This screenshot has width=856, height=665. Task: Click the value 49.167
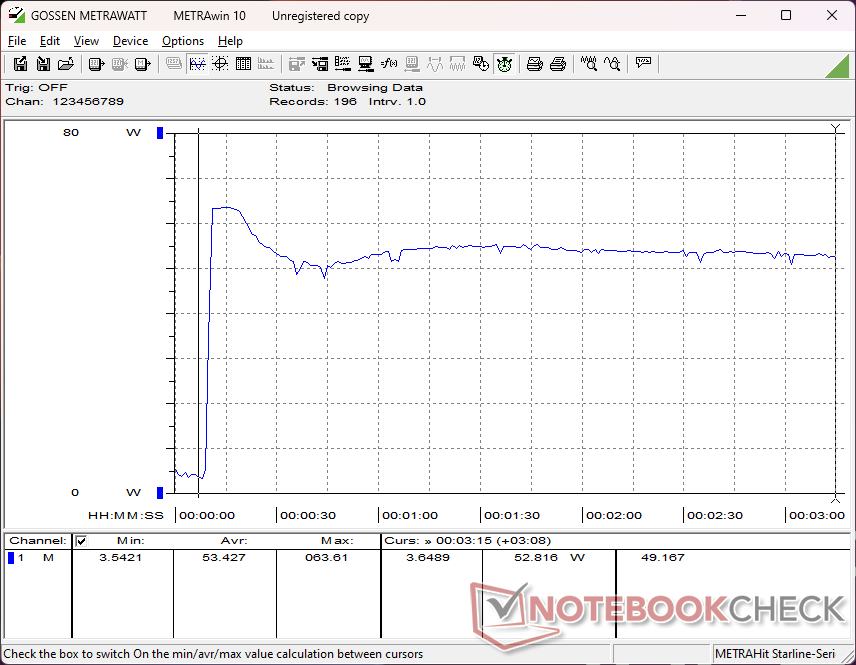click(x=663, y=557)
